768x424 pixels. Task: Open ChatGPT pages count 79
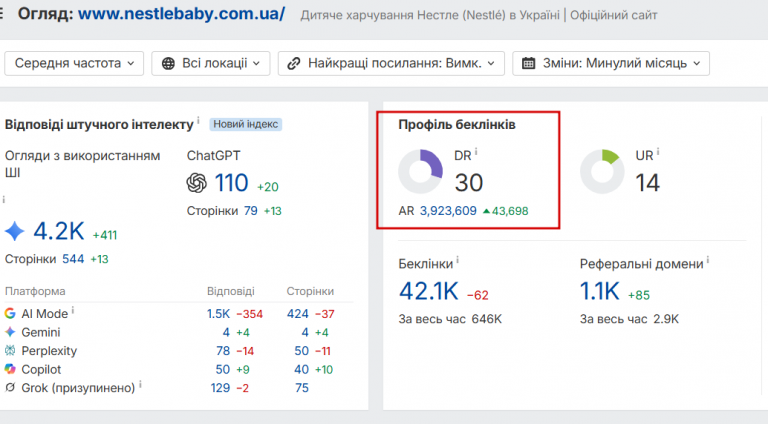[x=251, y=211]
